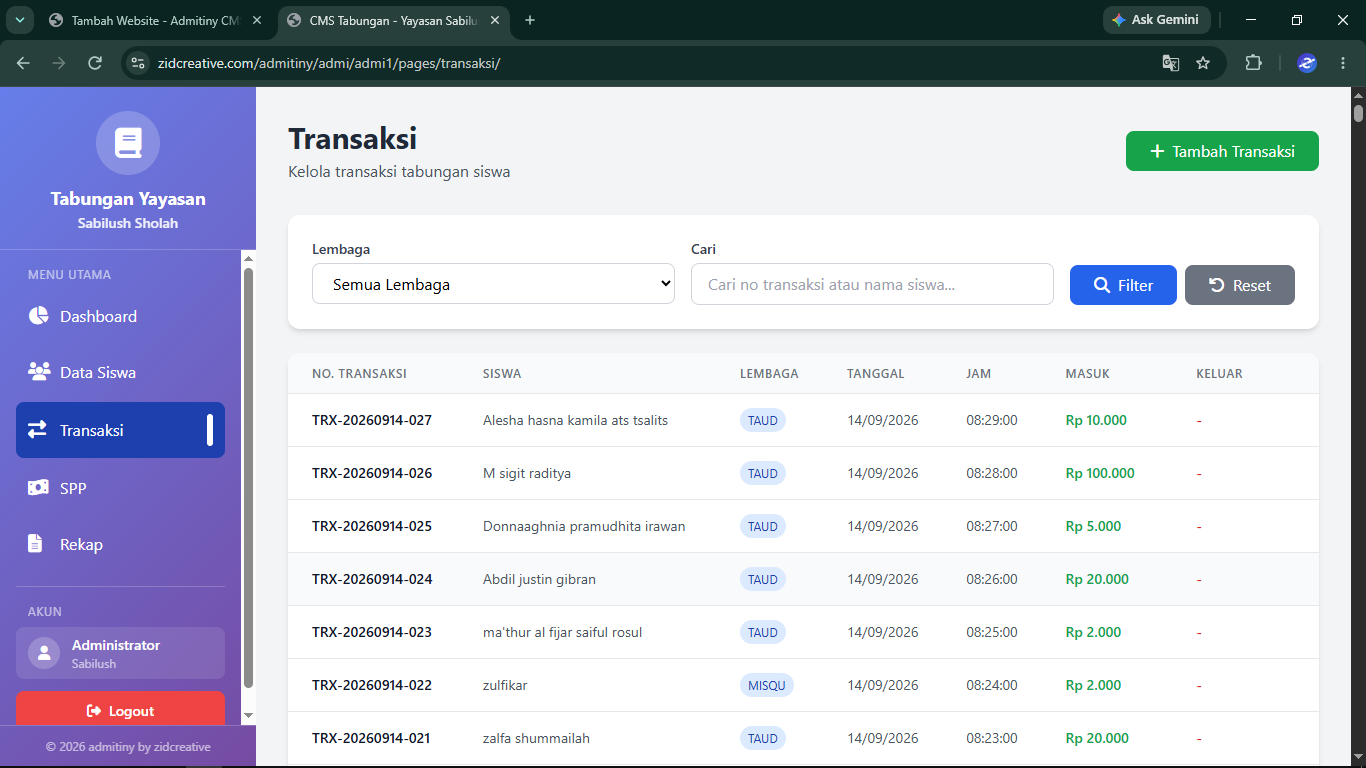The width and height of the screenshot is (1366, 768).
Task: Click the Dashboard pie chart icon
Action: tap(38, 316)
